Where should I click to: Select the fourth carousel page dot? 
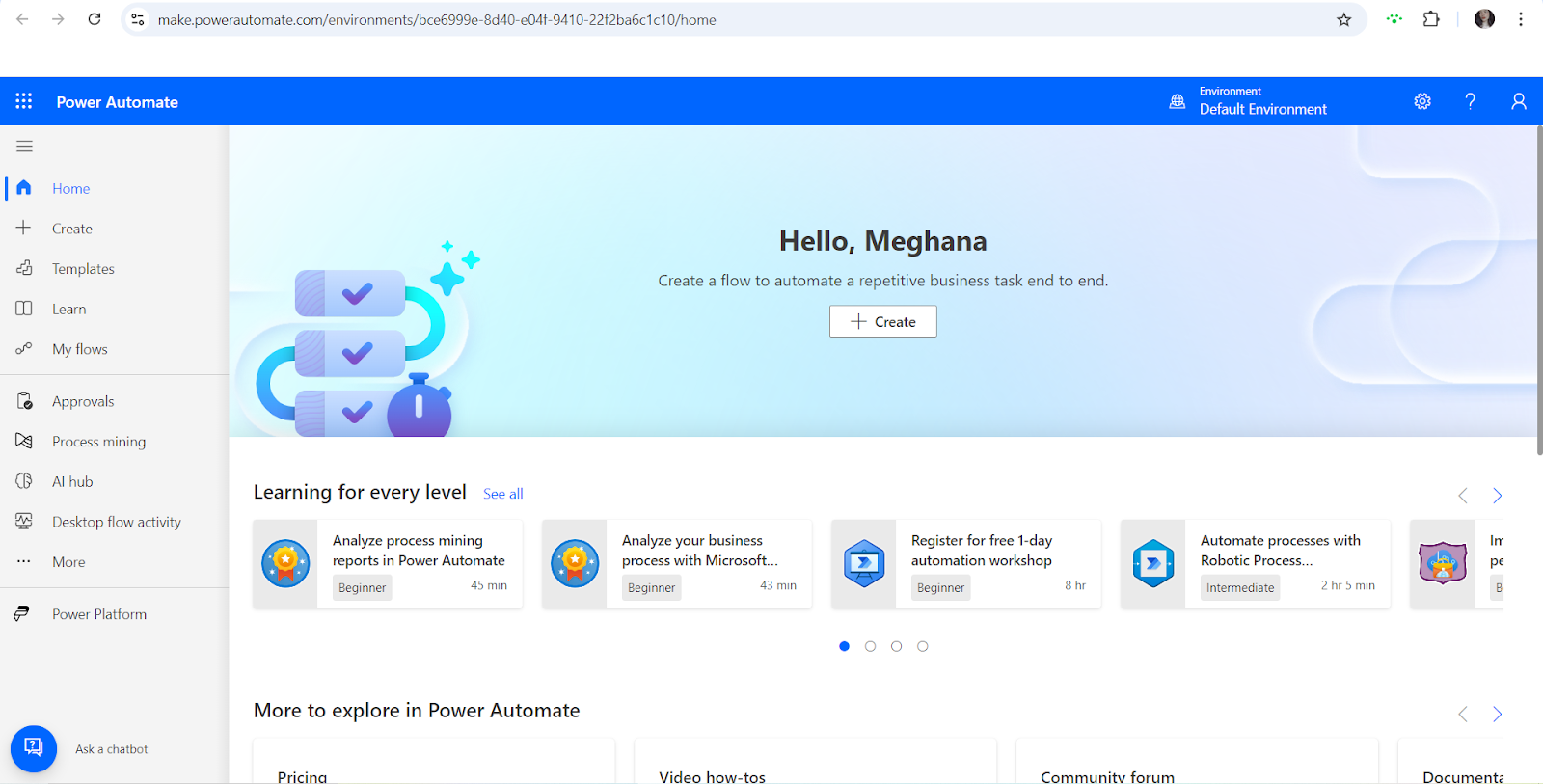[923, 646]
